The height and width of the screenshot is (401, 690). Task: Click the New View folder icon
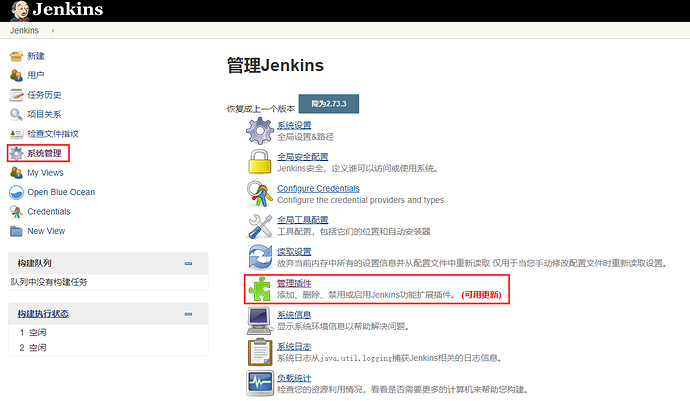point(16,231)
